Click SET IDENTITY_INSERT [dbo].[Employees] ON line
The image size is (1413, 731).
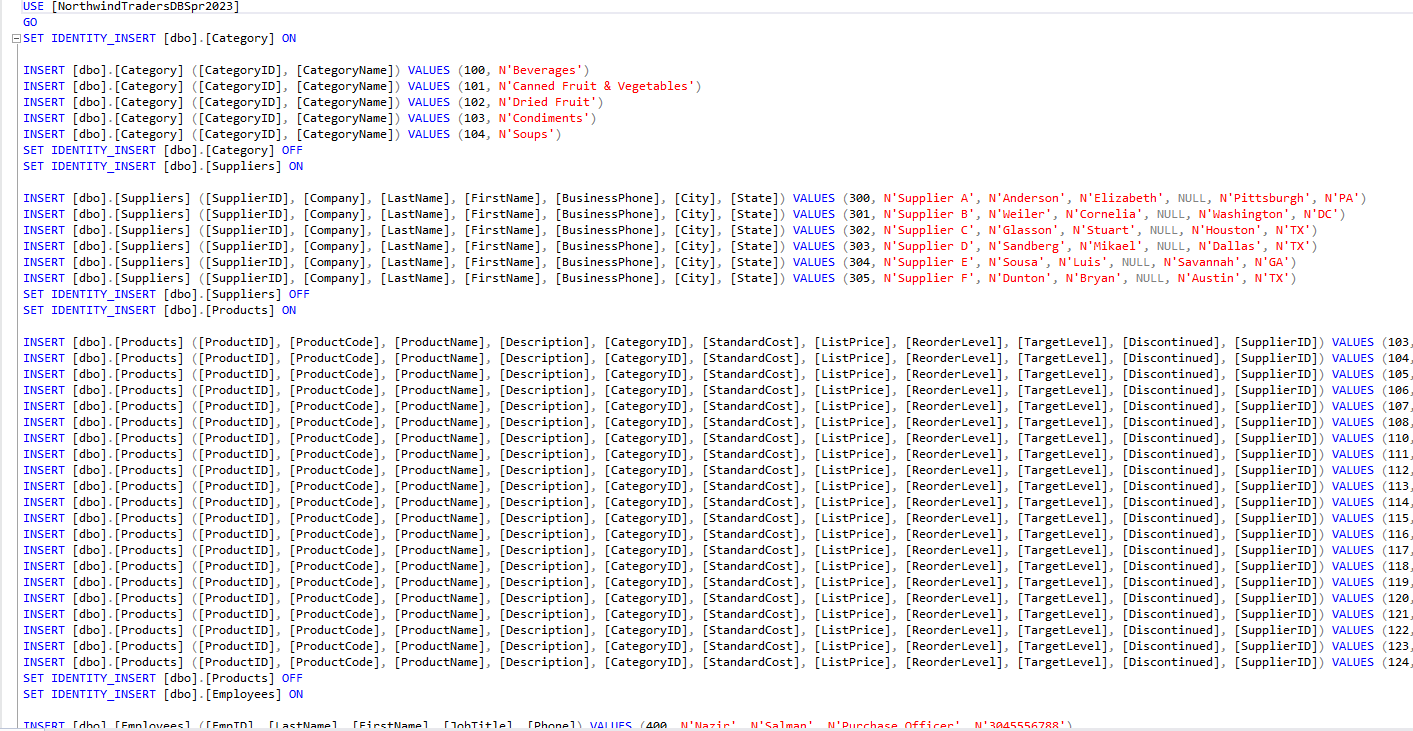(x=163, y=693)
